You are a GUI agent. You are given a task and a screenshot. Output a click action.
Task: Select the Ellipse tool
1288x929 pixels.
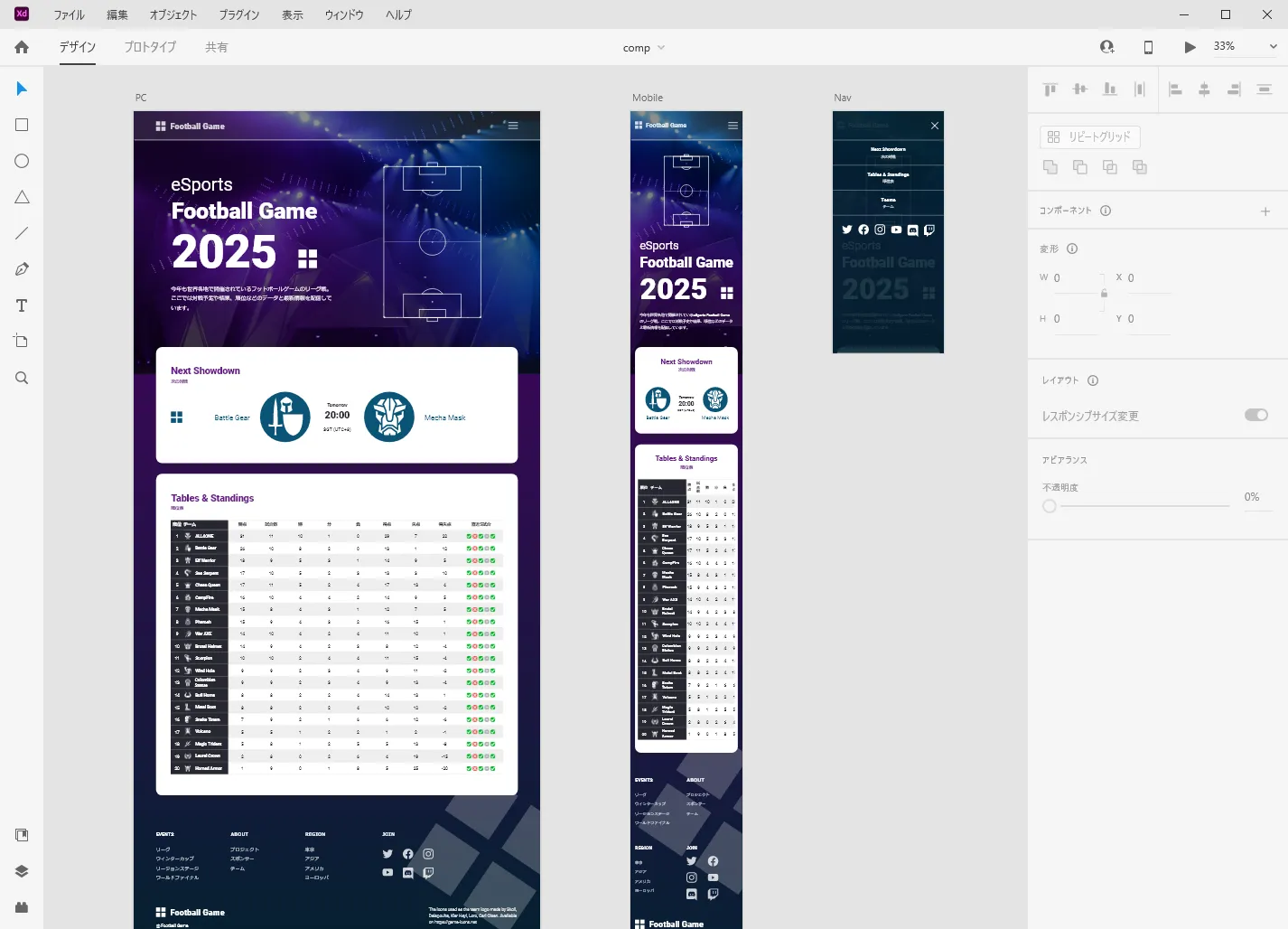click(x=22, y=161)
